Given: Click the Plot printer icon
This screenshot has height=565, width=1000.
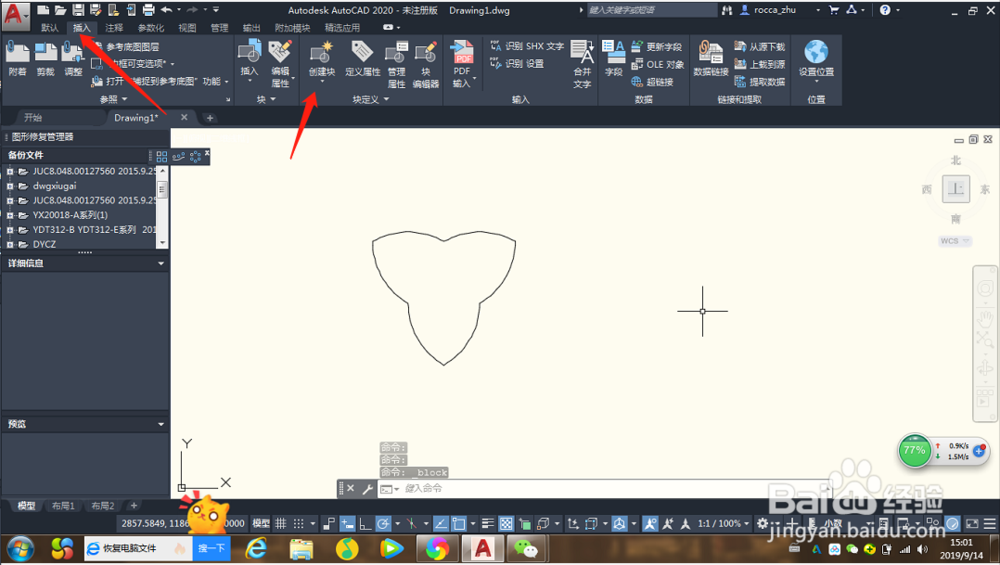Looking at the screenshot, I should coord(148,10).
